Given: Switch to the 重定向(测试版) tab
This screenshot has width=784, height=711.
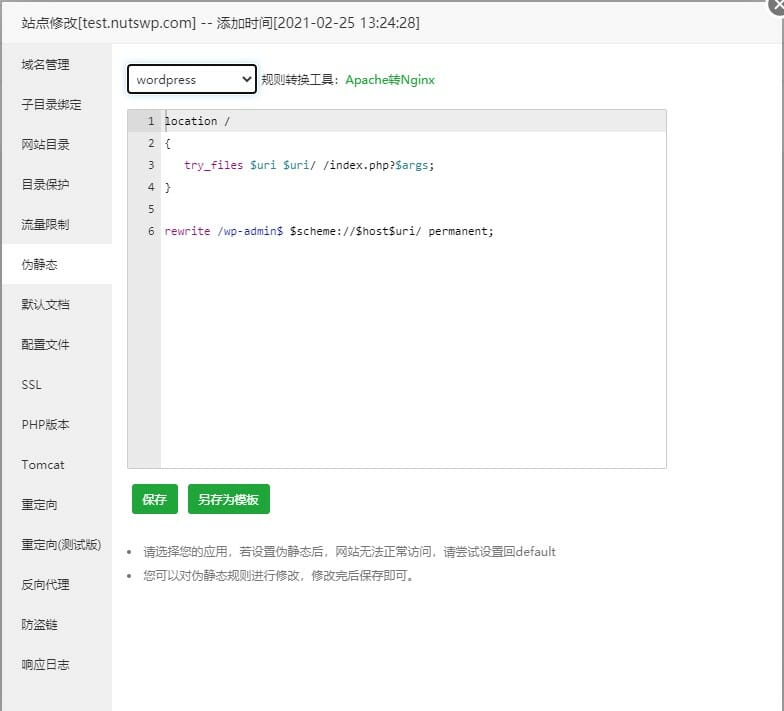Looking at the screenshot, I should [57, 544].
